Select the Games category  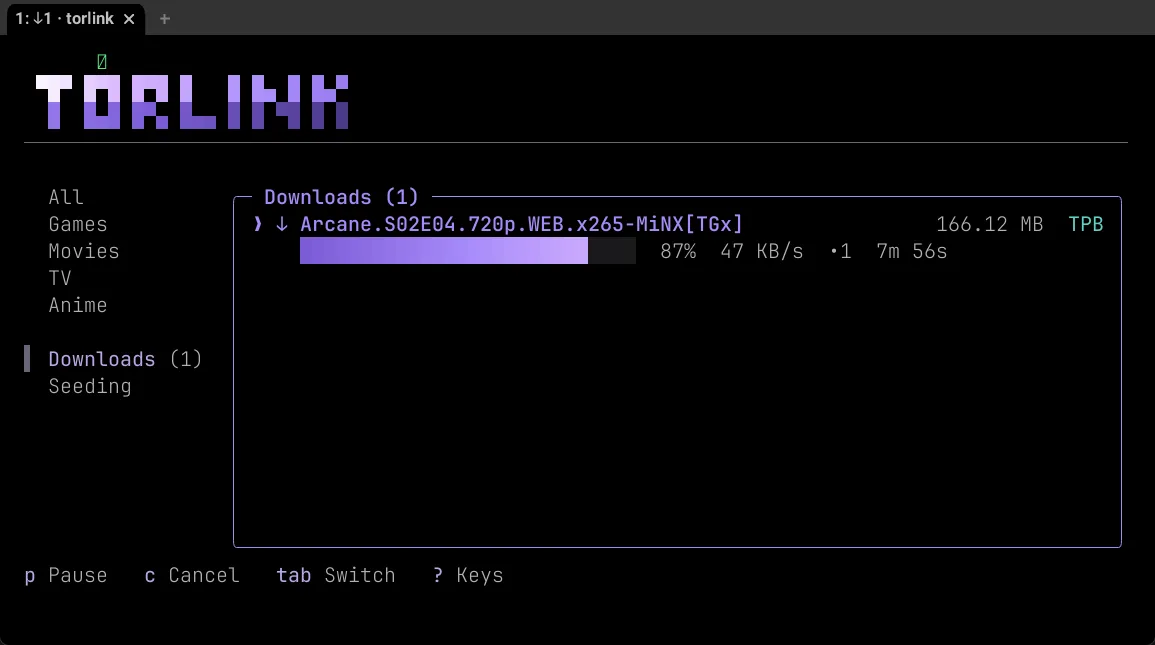coord(78,225)
